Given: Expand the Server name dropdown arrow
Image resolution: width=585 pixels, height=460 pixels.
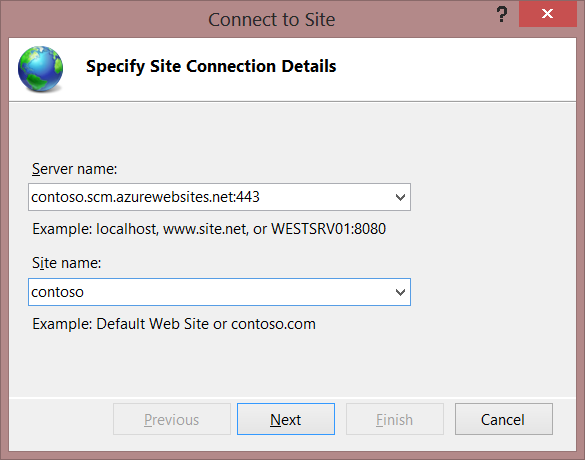Looking at the screenshot, I should coord(400,197).
